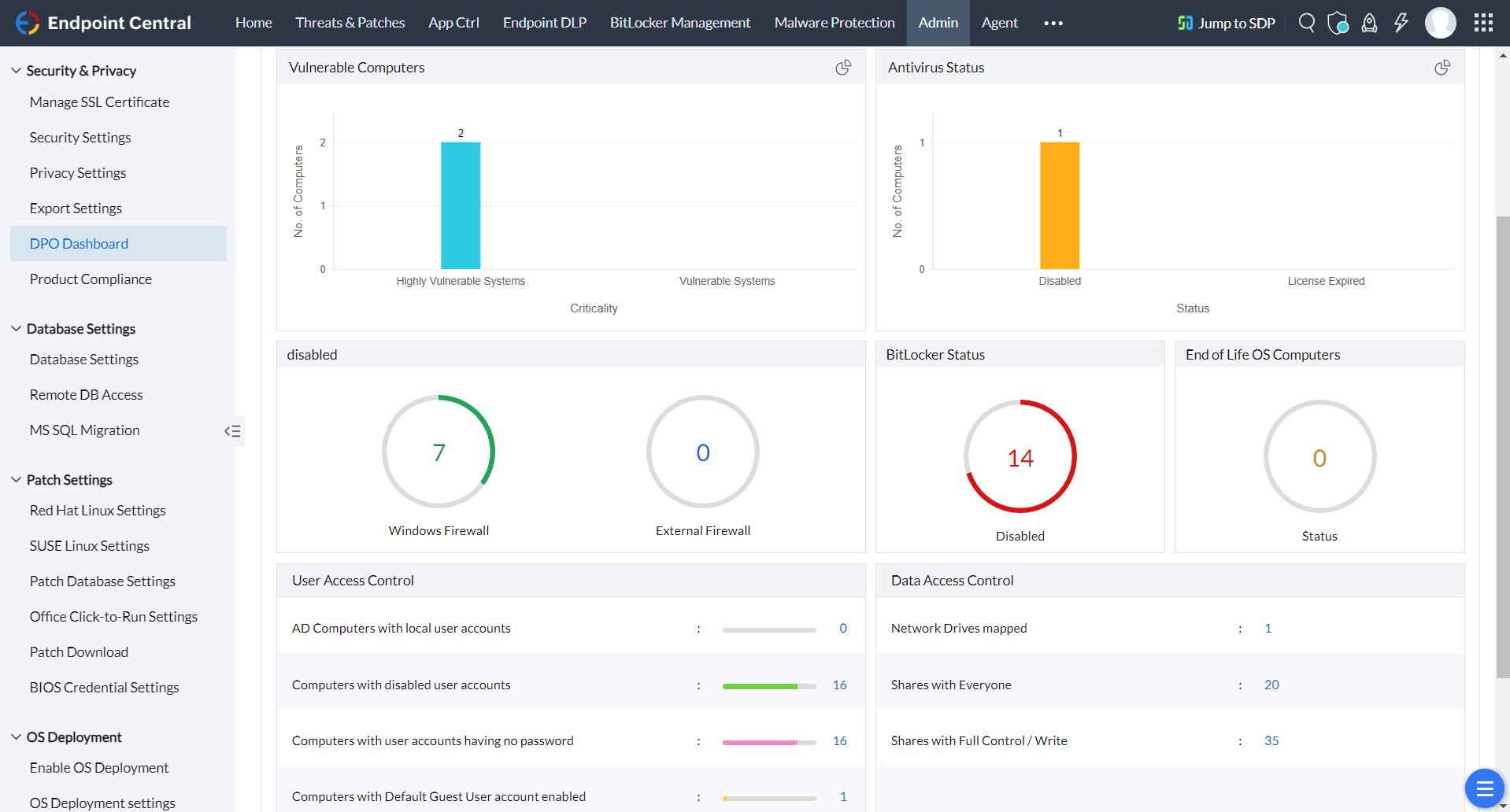Click Jump to SDP
1510x812 pixels.
[1225, 23]
